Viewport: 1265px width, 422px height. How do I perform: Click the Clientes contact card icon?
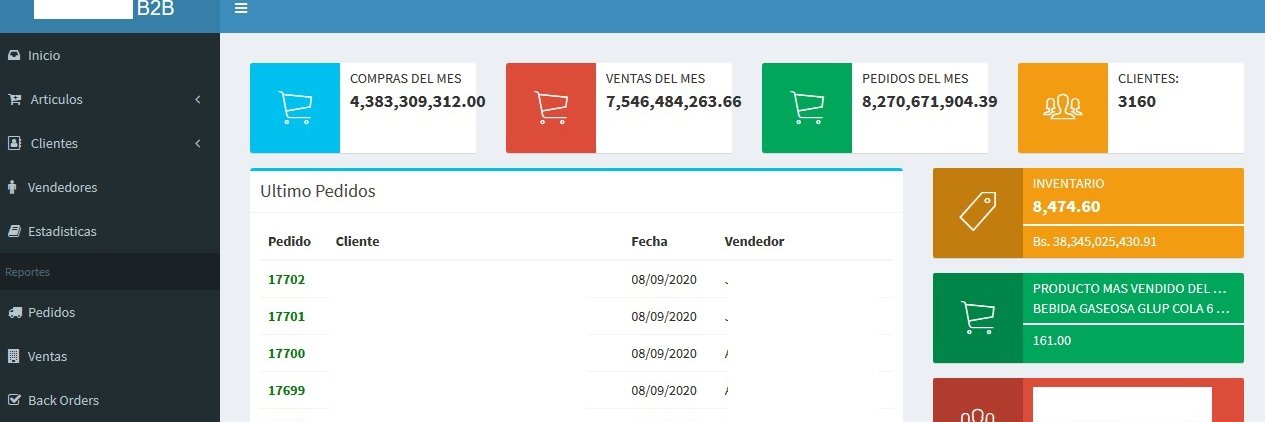(x=14, y=143)
